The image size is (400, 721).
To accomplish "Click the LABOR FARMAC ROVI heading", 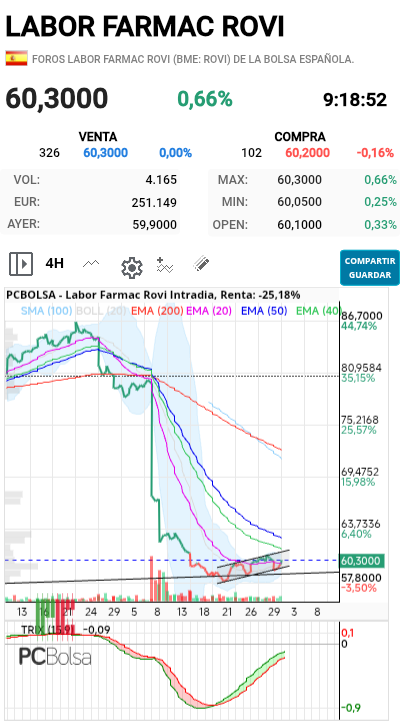I will 145,26.
